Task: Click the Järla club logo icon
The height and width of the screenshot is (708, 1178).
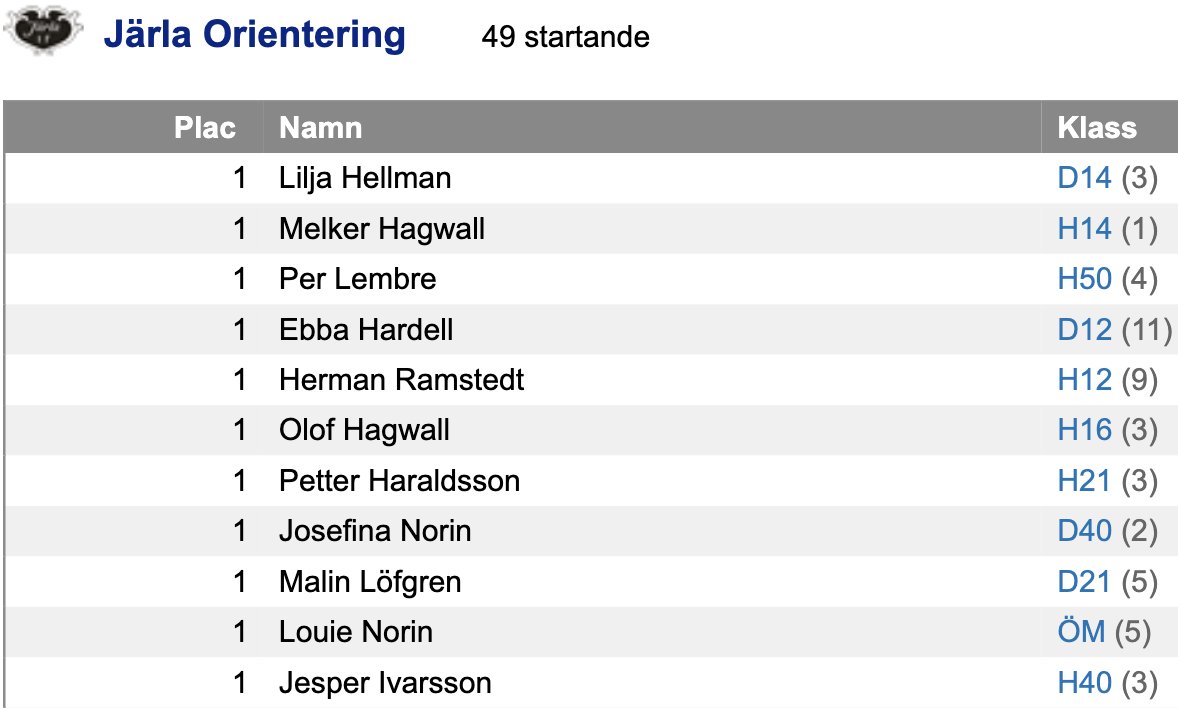Action: click(x=43, y=30)
